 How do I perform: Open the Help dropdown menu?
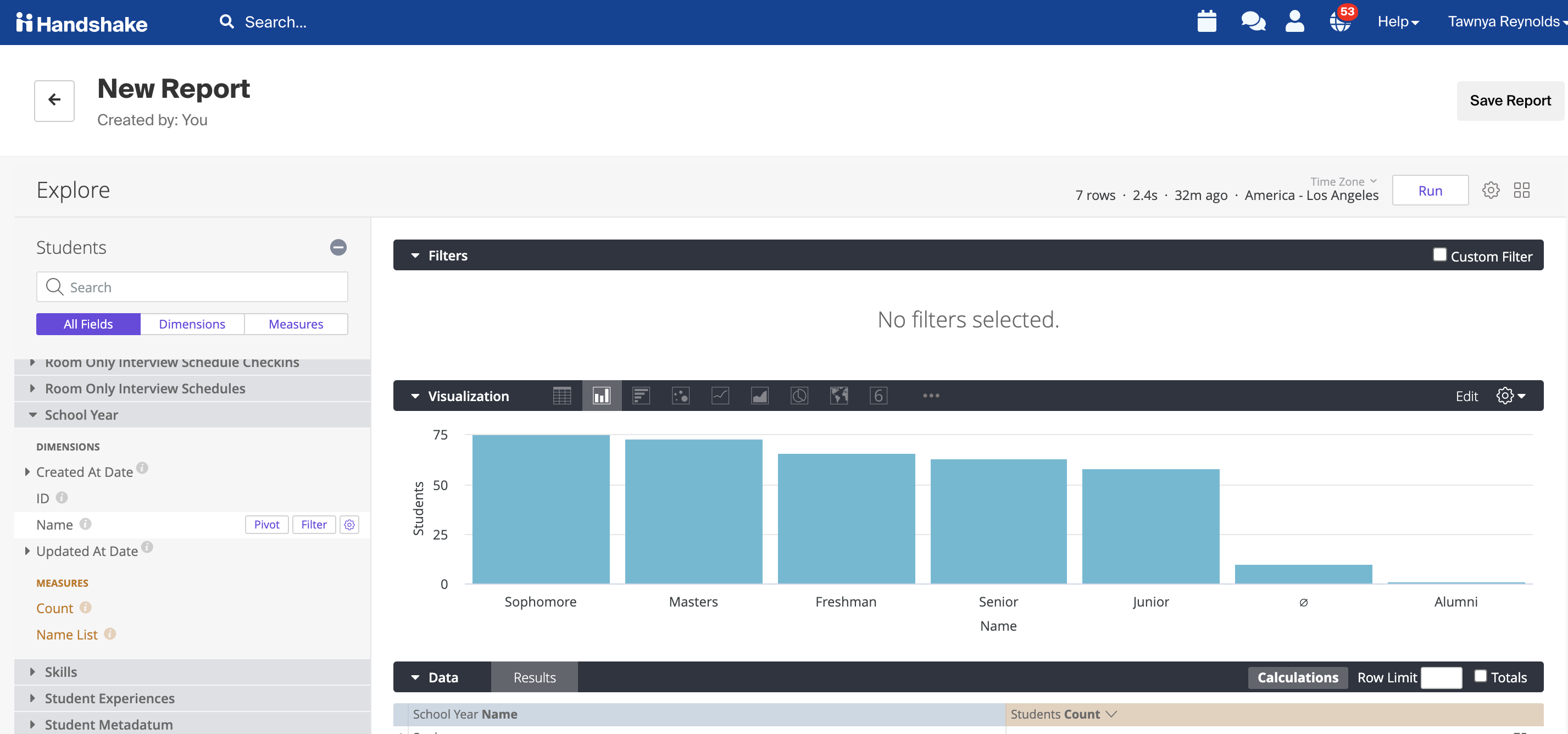coord(1398,22)
